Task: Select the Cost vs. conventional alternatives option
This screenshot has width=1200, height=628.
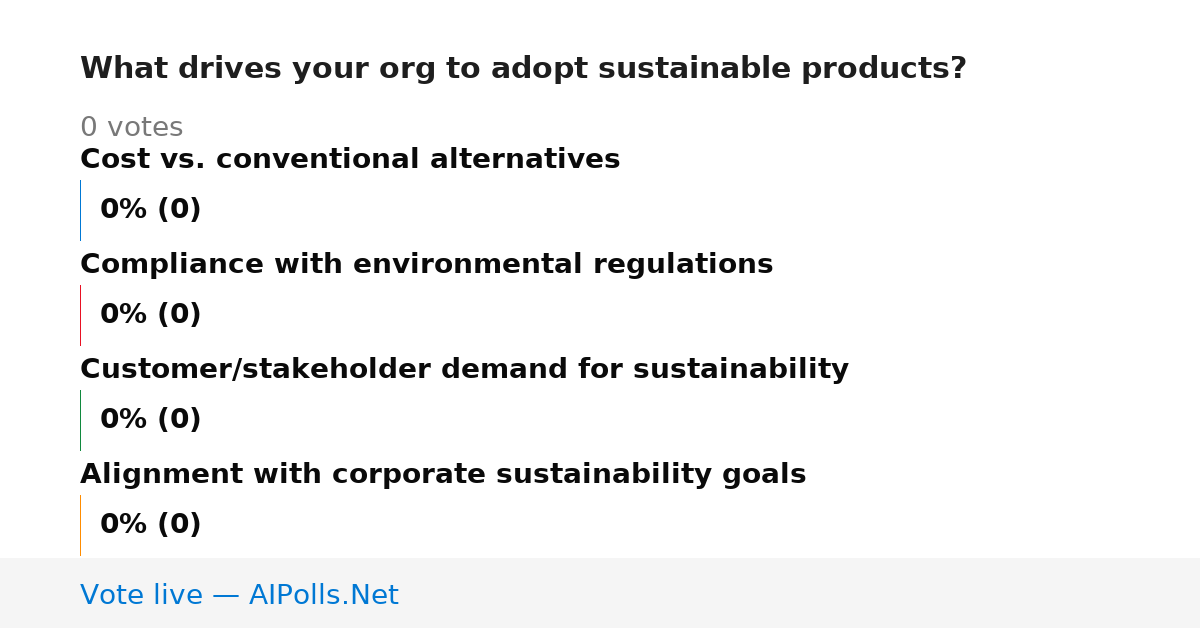Action: (x=350, y=159)
